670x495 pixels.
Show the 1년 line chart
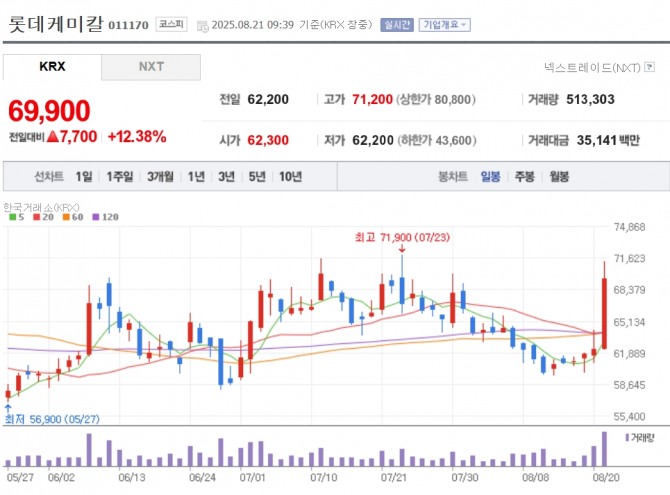coord(196,176)
